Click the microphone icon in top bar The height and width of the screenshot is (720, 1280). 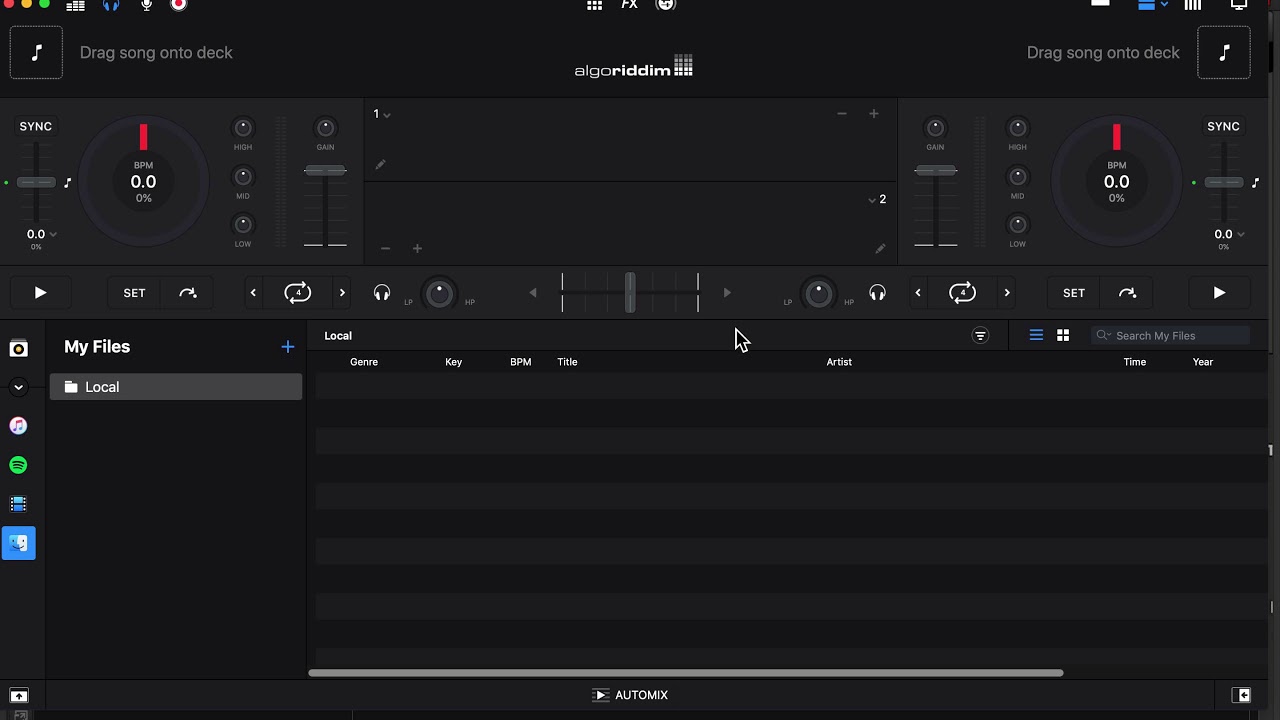146,5
